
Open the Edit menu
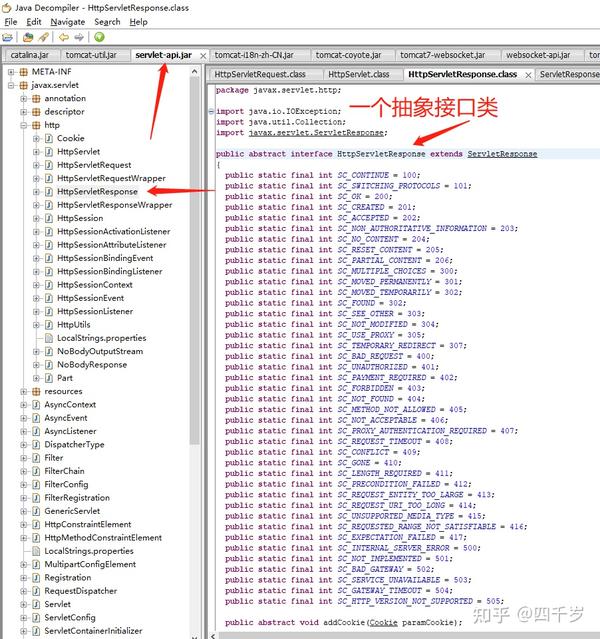click(34, 22)
